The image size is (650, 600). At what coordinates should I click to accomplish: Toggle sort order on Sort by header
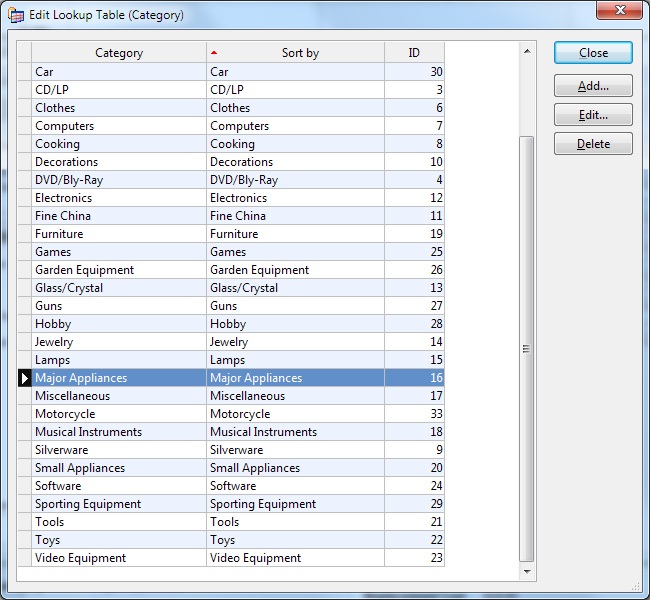tap(295, 53)
